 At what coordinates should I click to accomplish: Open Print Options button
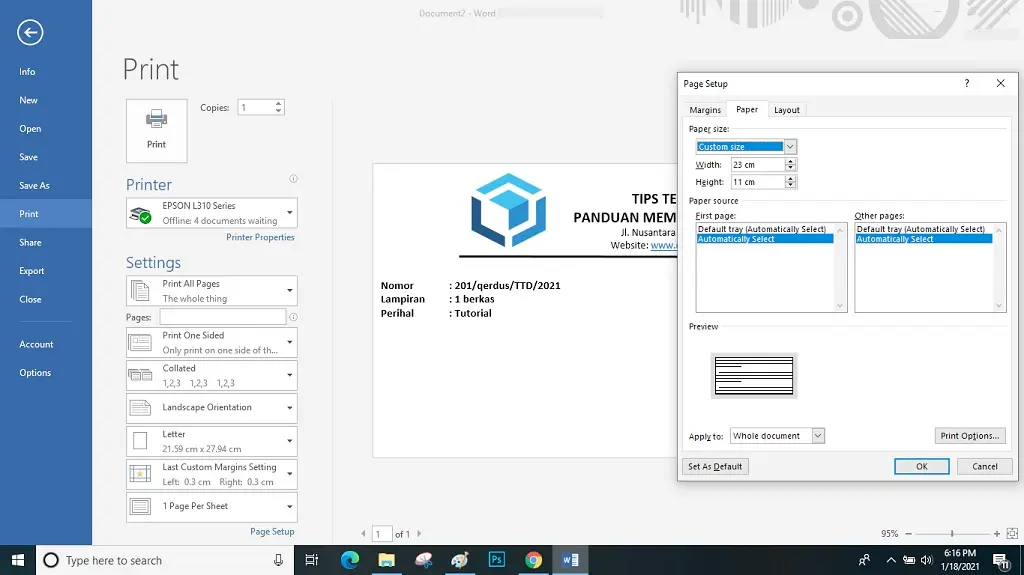tap(970, 436)
